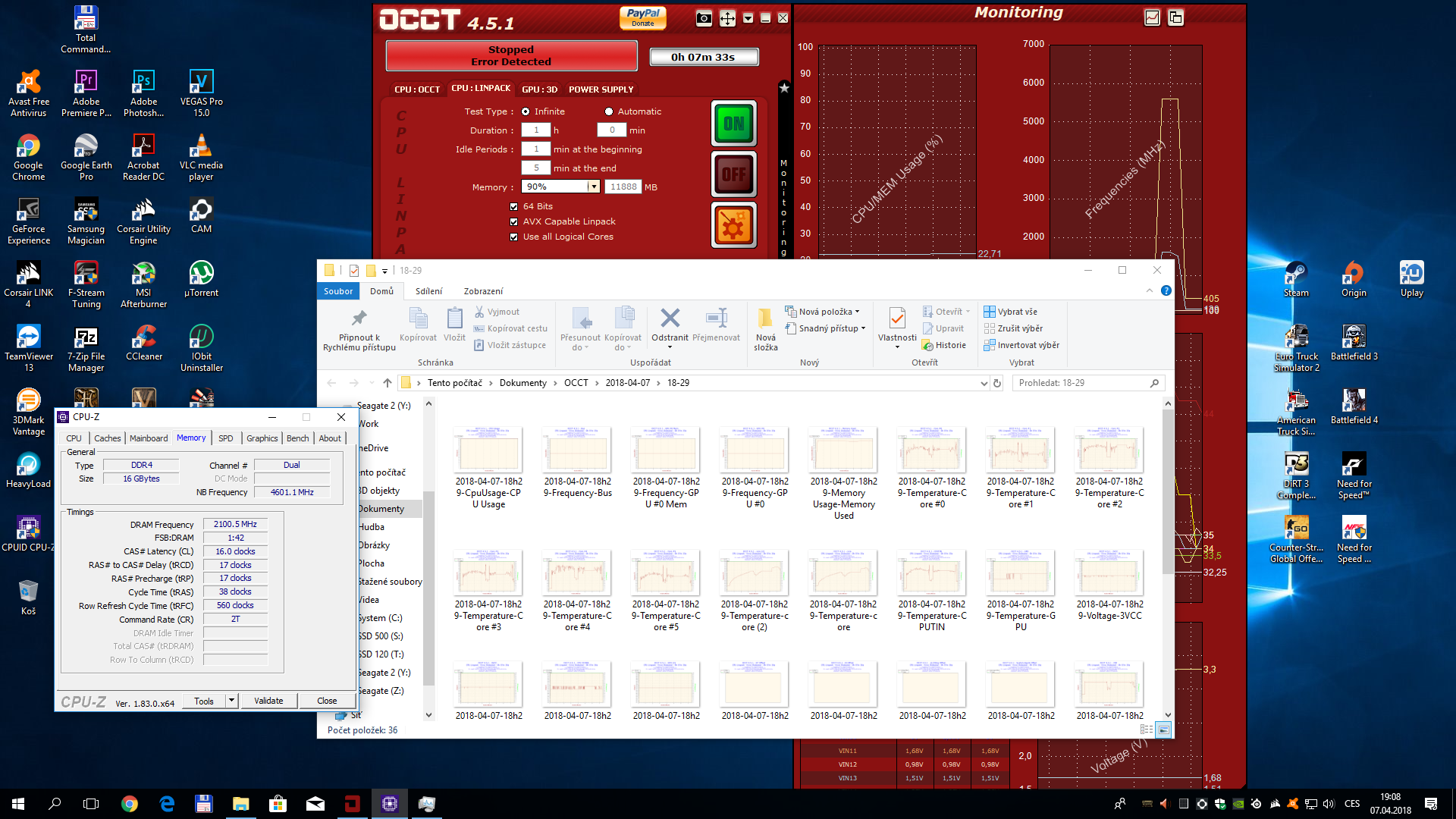Expand the CPU-Z Tools dropdown arrow
The width and height of the screenshot is (1456, 819).
pyautogui.click(x=231, y=701)
